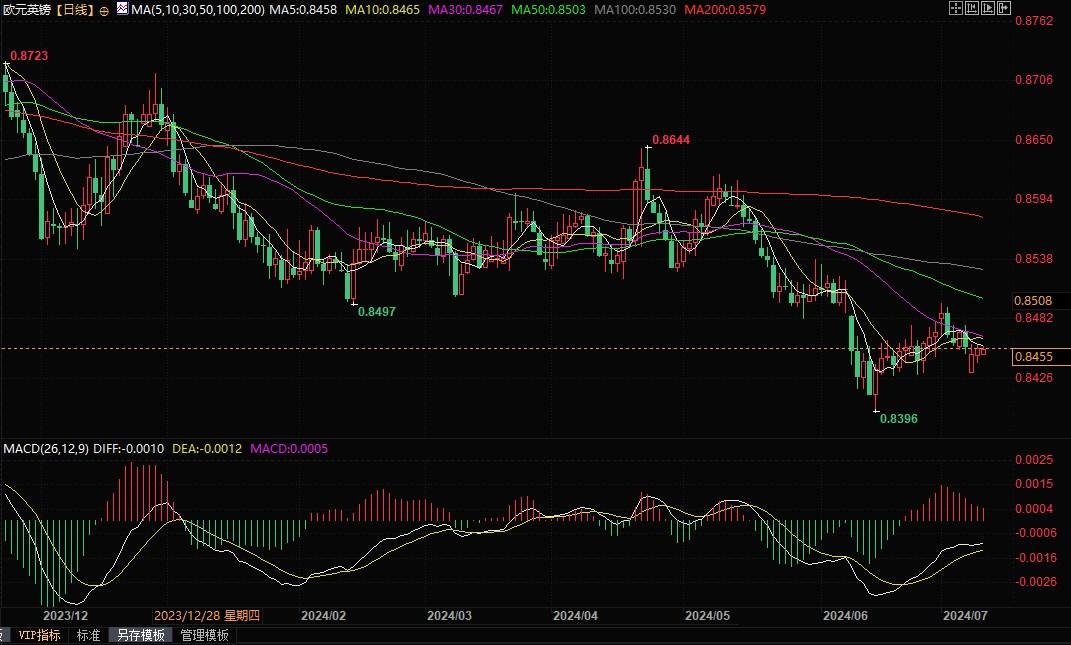Click the MACD:0.0005 readout
This screenshot has height=645, width=1071.
(289, 449)
